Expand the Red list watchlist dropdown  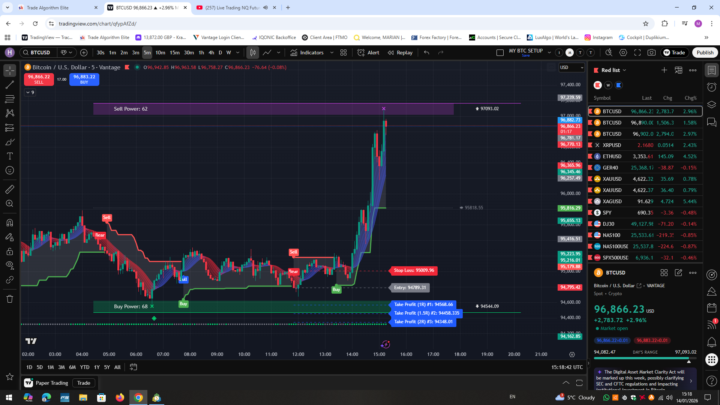613,70
